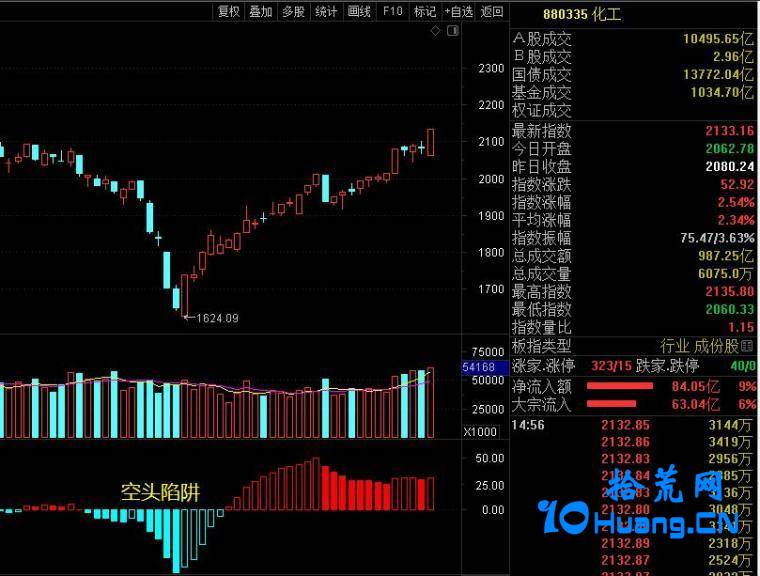This screenshot has height=576, width=760.
Task: Click 涨家.涨停 count 323/15
Action: click(611, 365)
